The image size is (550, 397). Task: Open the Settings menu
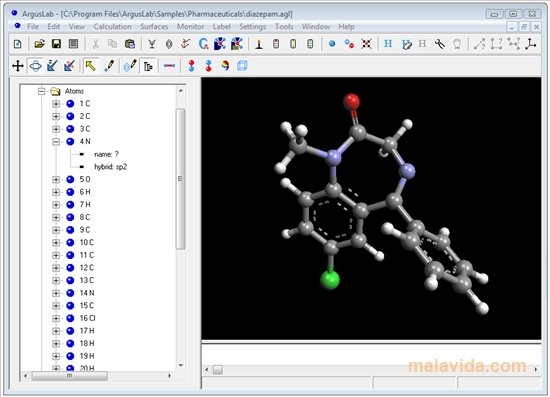[253, 27]
